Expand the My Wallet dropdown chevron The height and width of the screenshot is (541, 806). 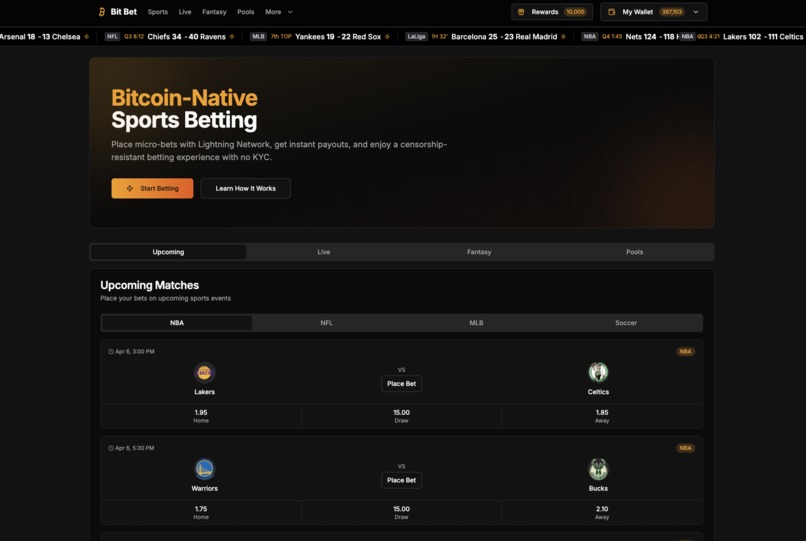coord(695,12)
